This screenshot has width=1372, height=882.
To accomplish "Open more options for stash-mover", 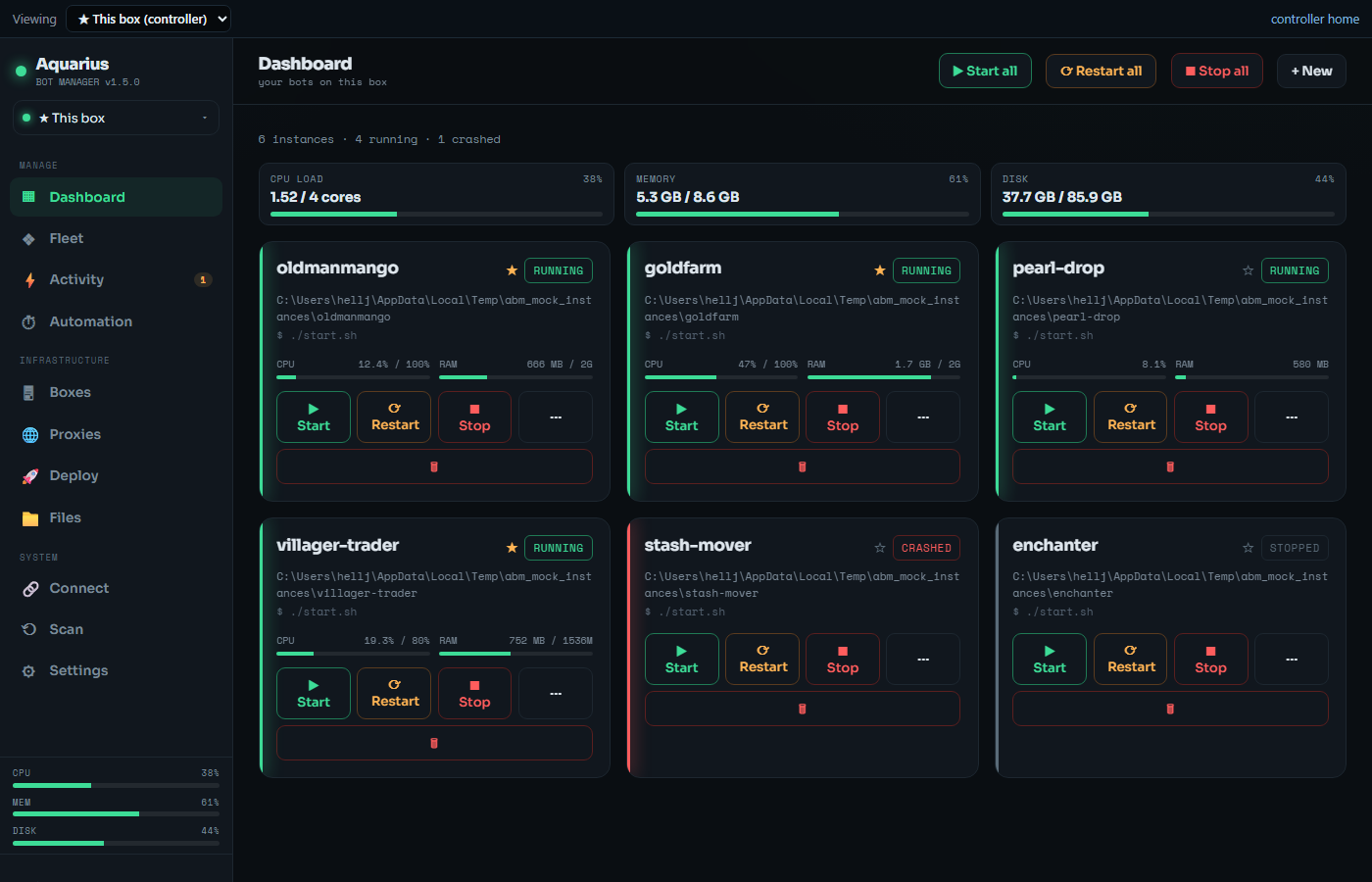I will click(923, 660).
